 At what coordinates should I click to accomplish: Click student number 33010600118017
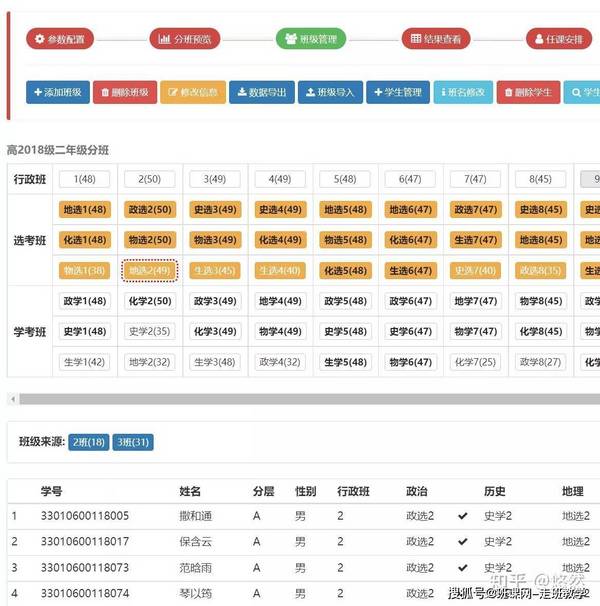coord(85,542)
